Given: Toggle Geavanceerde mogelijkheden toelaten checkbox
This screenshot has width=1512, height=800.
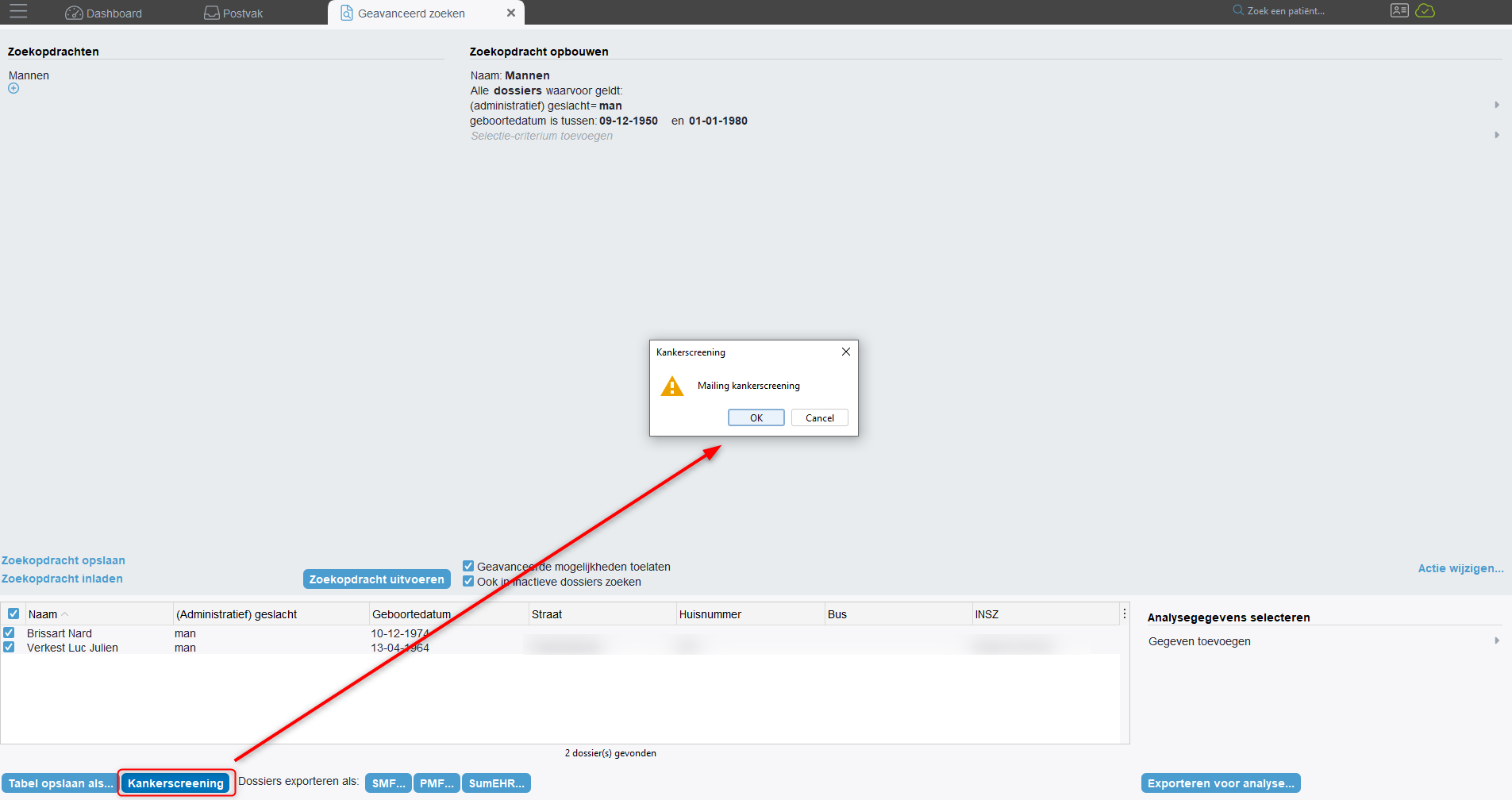Looking at the screenshot, I should pyautogui.click(x=468, y=566).
